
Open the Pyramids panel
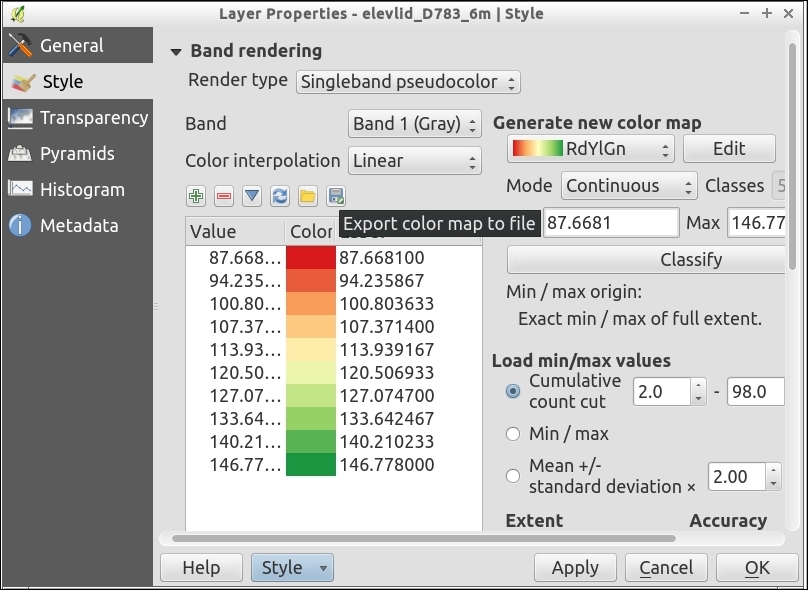tap(77, 154)
